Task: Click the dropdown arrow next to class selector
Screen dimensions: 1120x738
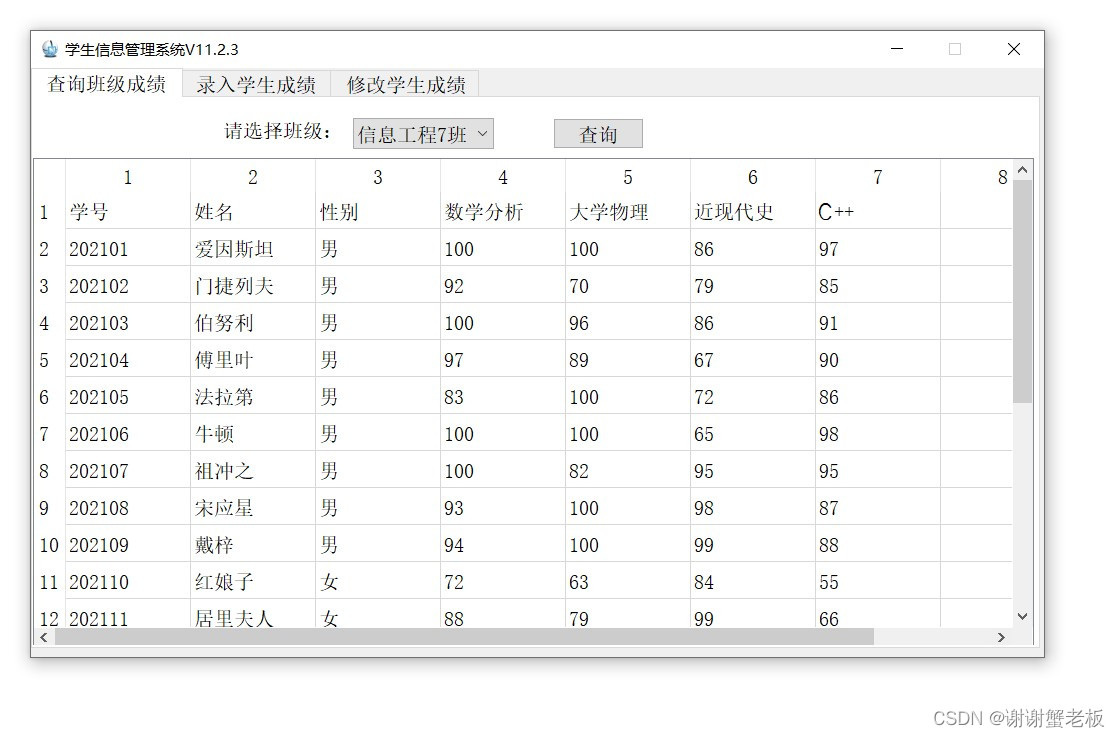Action: click(x=484, y=133)
